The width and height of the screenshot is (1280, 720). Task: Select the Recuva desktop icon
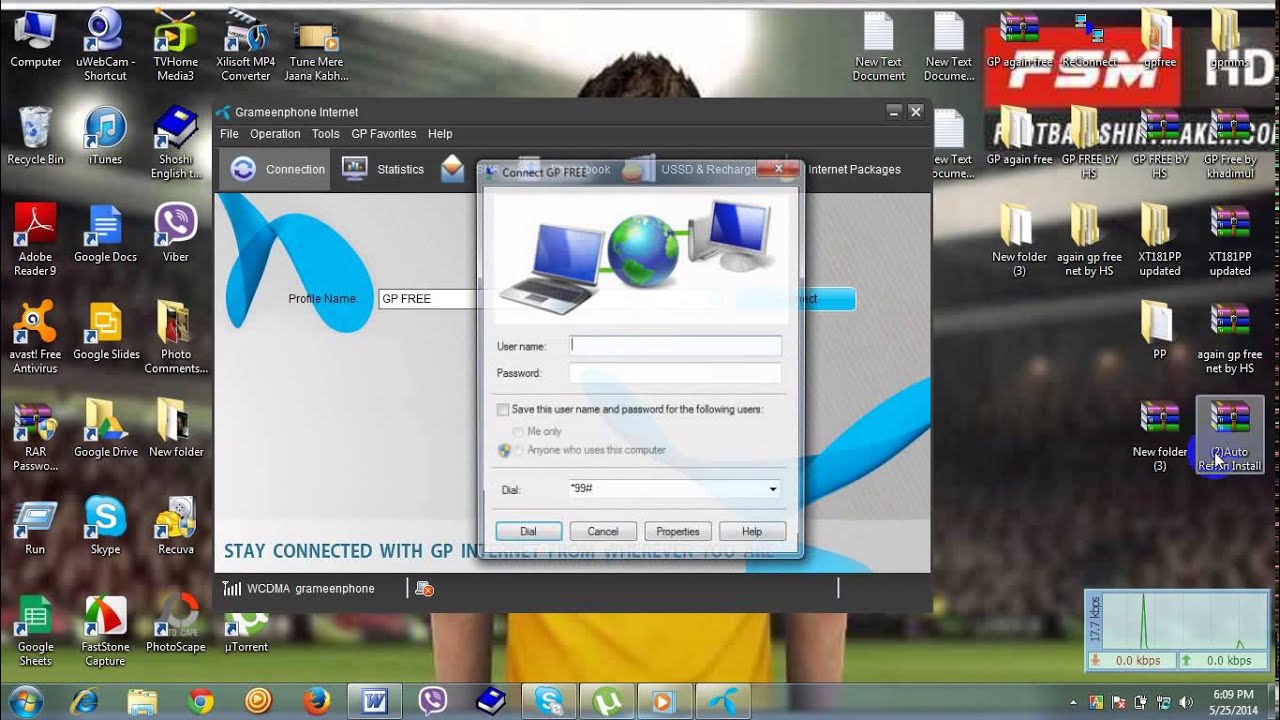[176, 526]
